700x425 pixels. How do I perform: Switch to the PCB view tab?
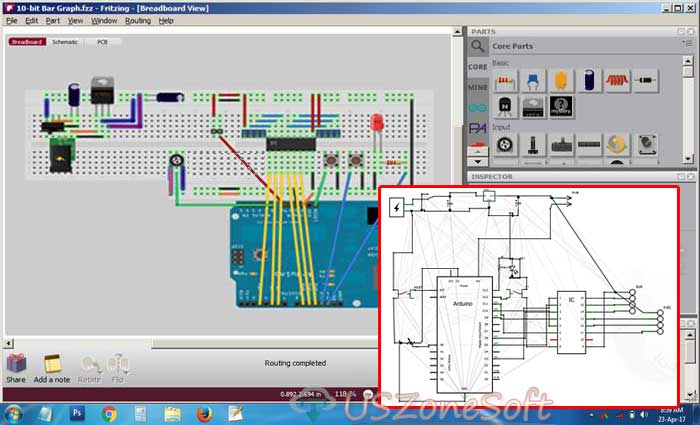(x=102, y=42)
